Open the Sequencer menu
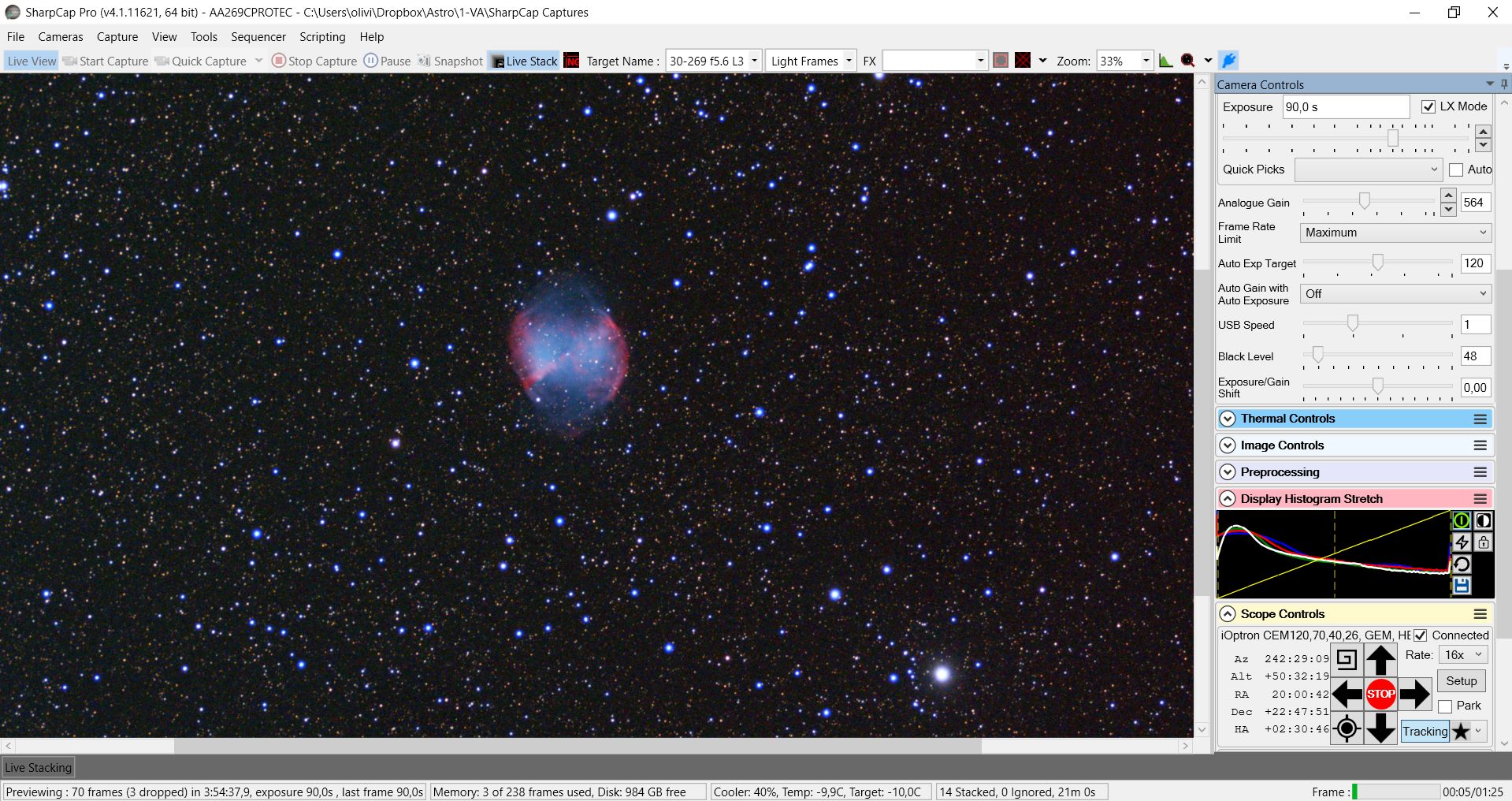 pyautogui.click(x=258, y=37)
